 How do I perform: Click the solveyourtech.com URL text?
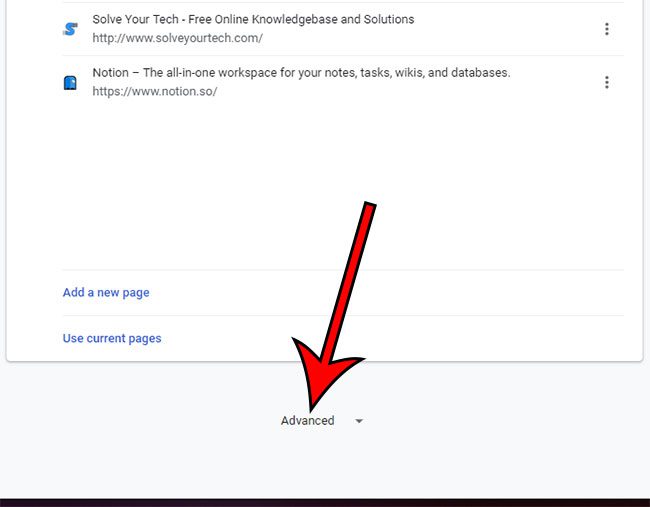[x=177, y=38]
